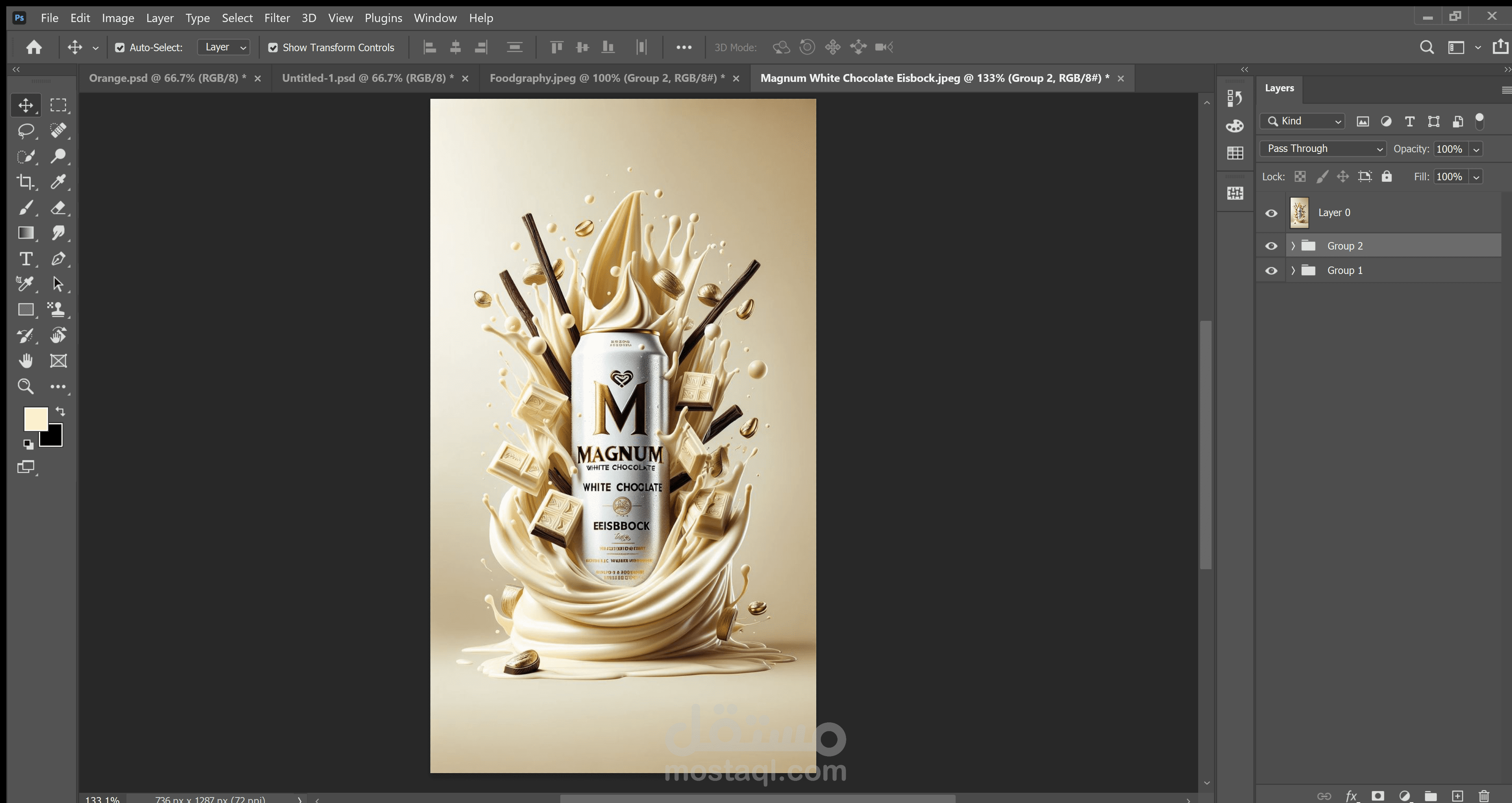Select the Rectangular Marquee tool
Image resolution: width=1512 pixels, height=803 pixels.
[58, 105]
